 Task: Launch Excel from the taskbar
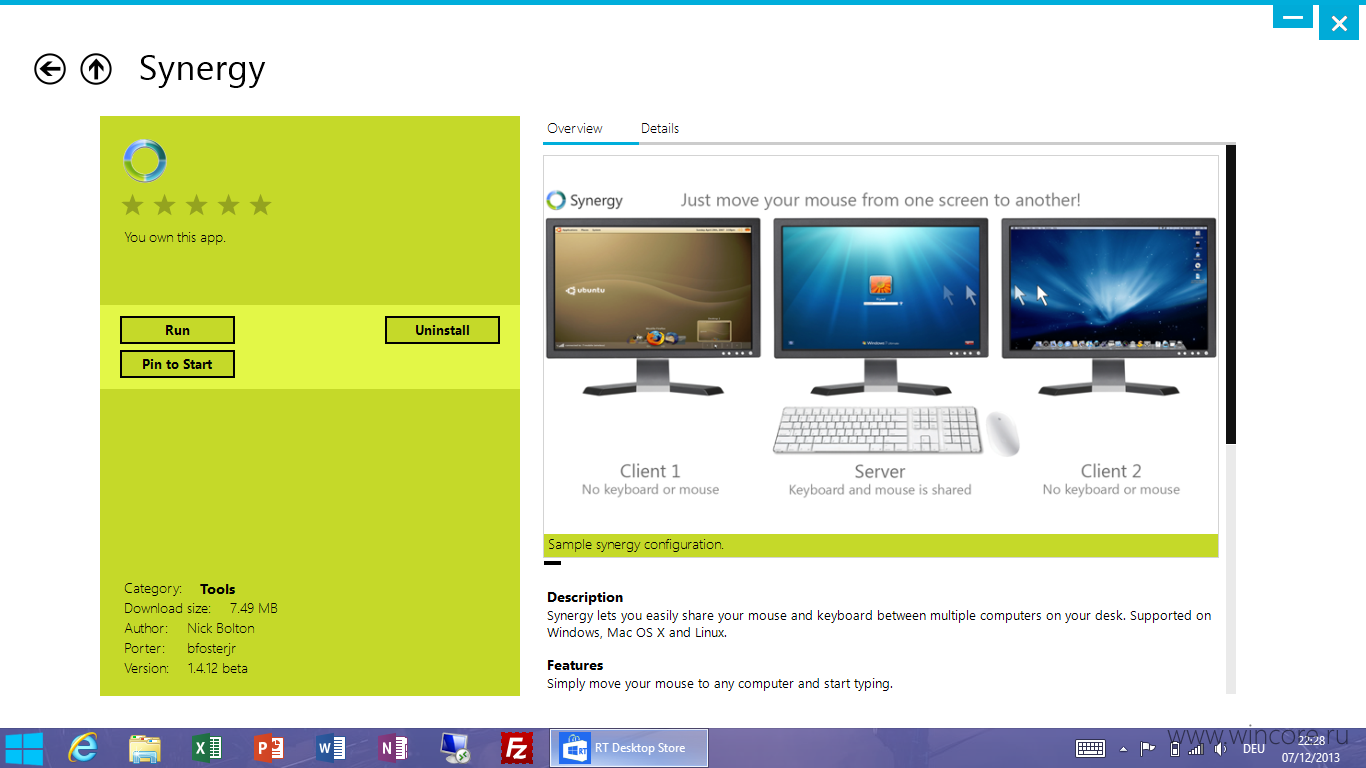click(x=207, y=748)
